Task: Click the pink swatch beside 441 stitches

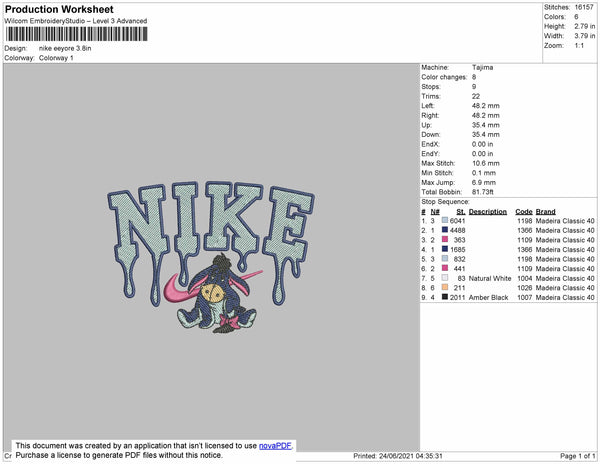Action: 445,268
